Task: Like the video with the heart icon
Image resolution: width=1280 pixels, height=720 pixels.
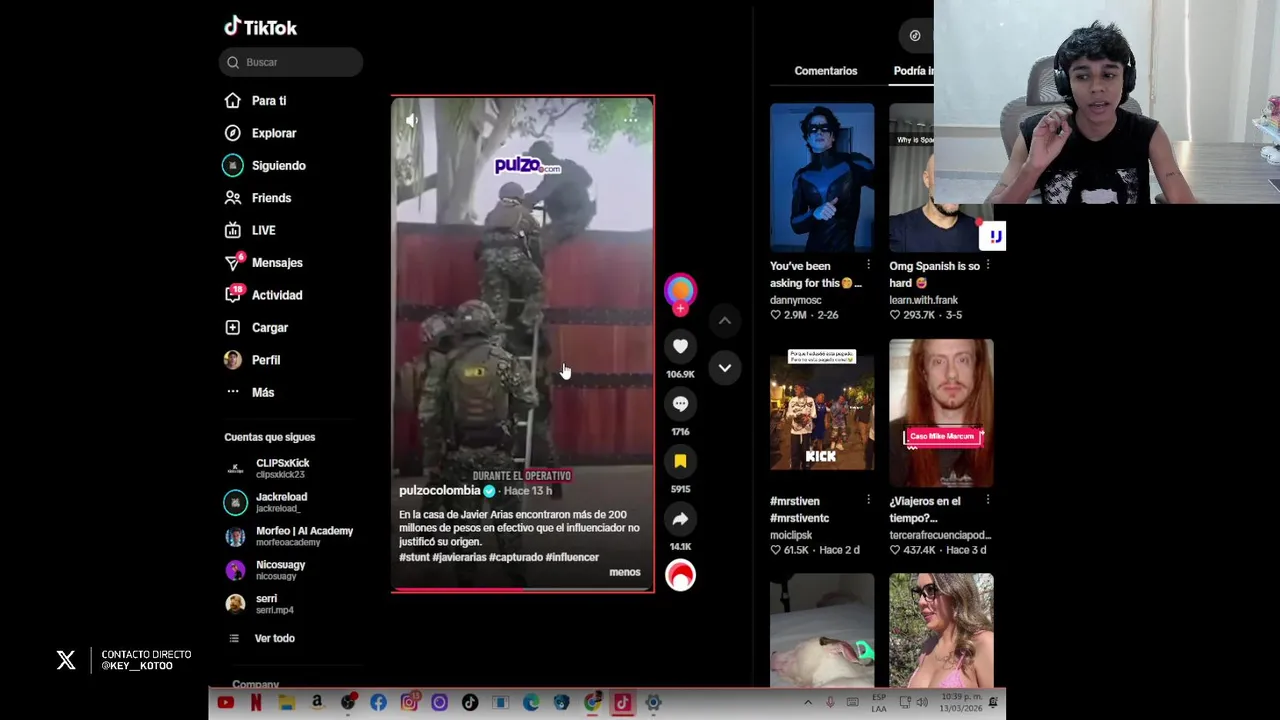Action: pyautogui.click(x=680, y=346)
